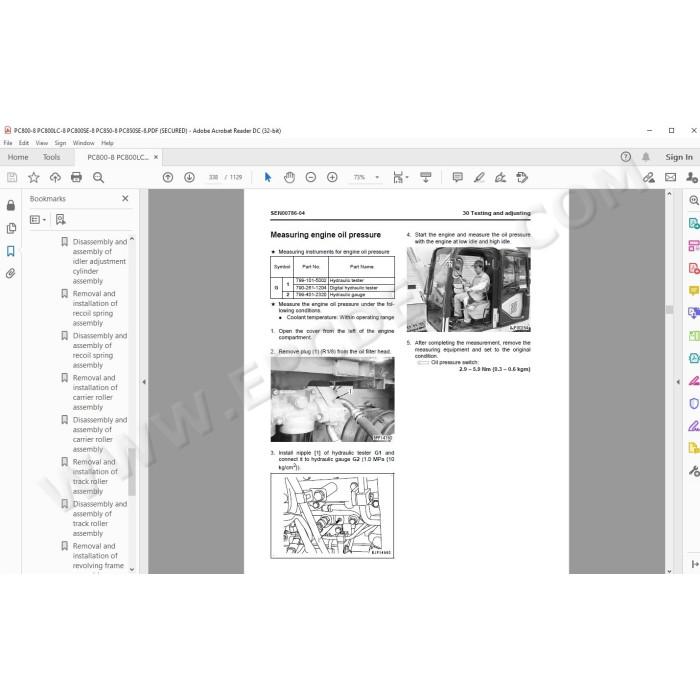700x700 pixels.
Task: Open the zoom level dropdown arrow
Action: tap(377, 177)
